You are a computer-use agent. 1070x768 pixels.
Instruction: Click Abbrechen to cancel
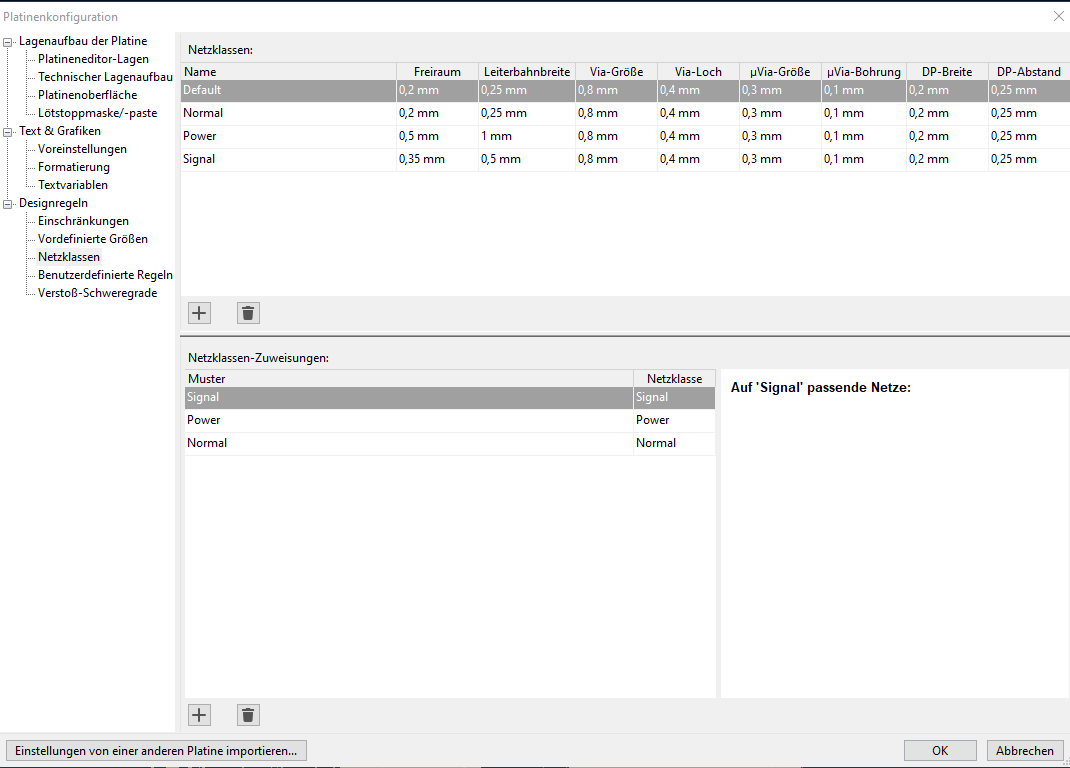1024,750
